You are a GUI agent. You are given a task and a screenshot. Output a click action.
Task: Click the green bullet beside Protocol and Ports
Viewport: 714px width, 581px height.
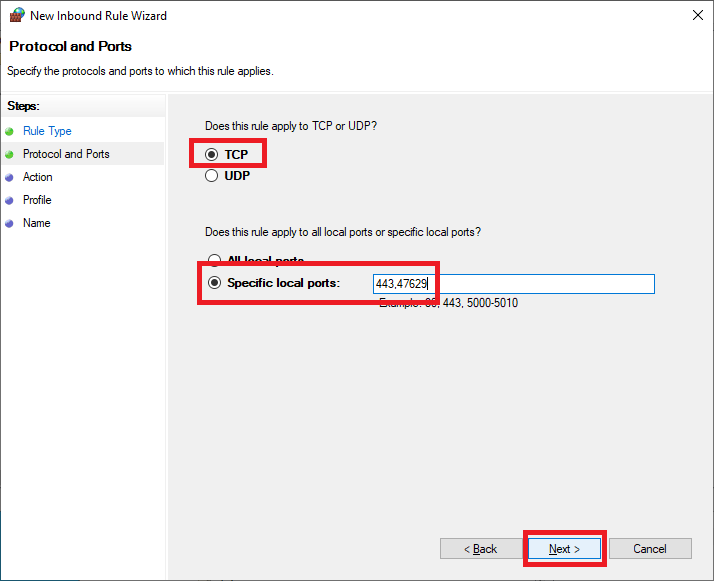click(10, 154)
